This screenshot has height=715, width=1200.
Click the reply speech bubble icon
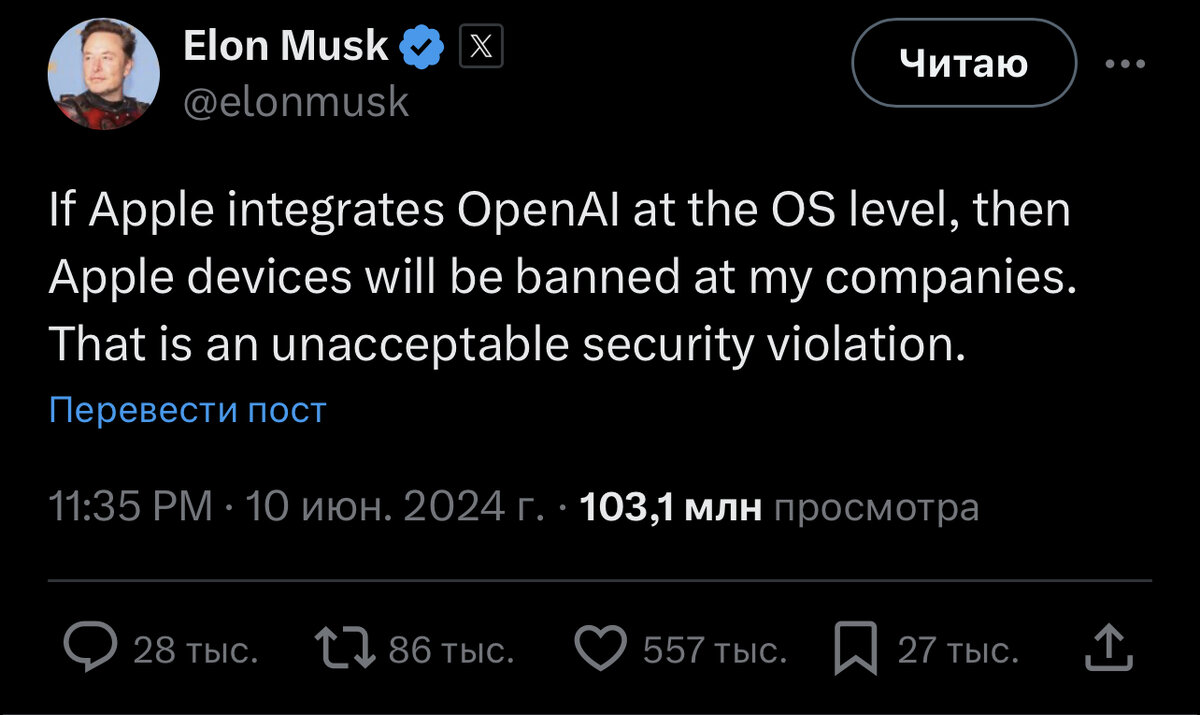coord(90,651)
